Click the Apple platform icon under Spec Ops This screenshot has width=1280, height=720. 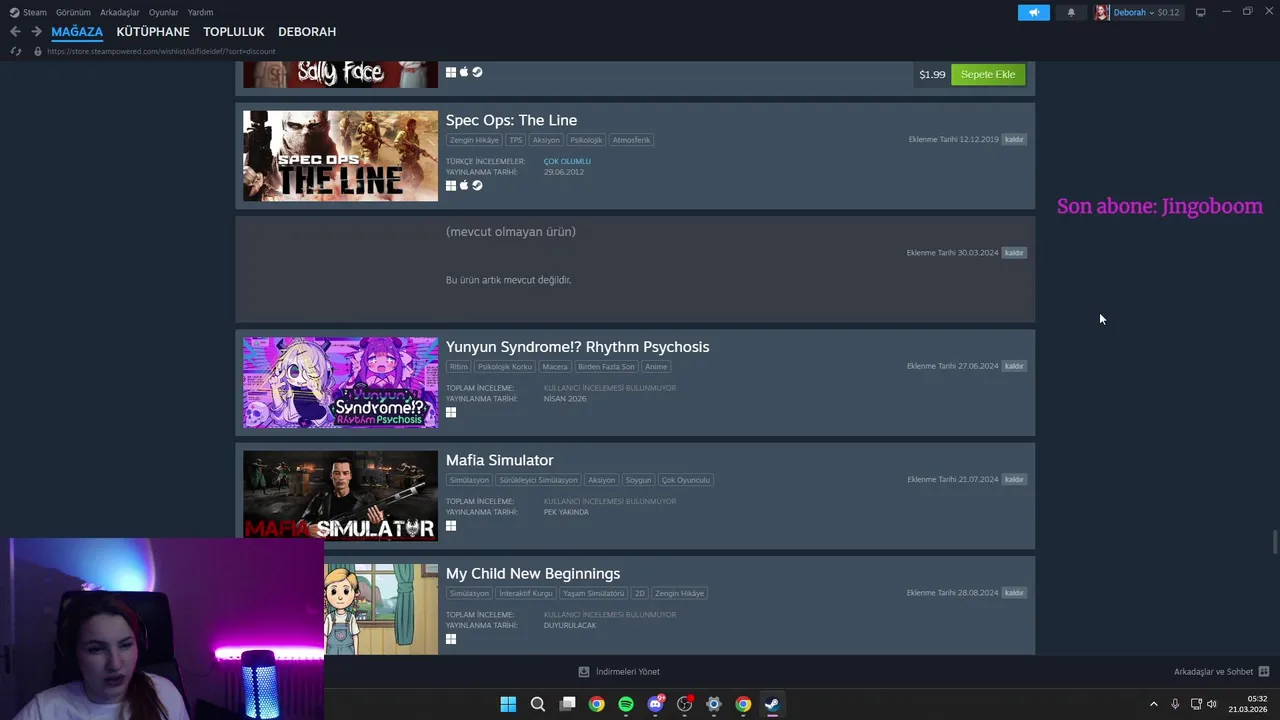click(x=464, y=185)
